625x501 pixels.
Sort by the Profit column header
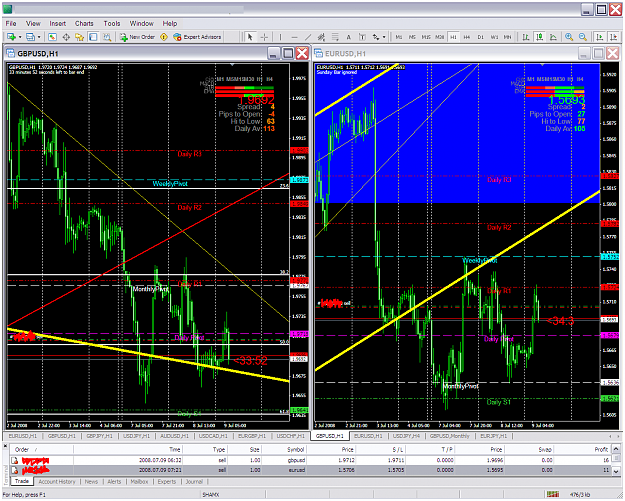click(x=582, y=449)
